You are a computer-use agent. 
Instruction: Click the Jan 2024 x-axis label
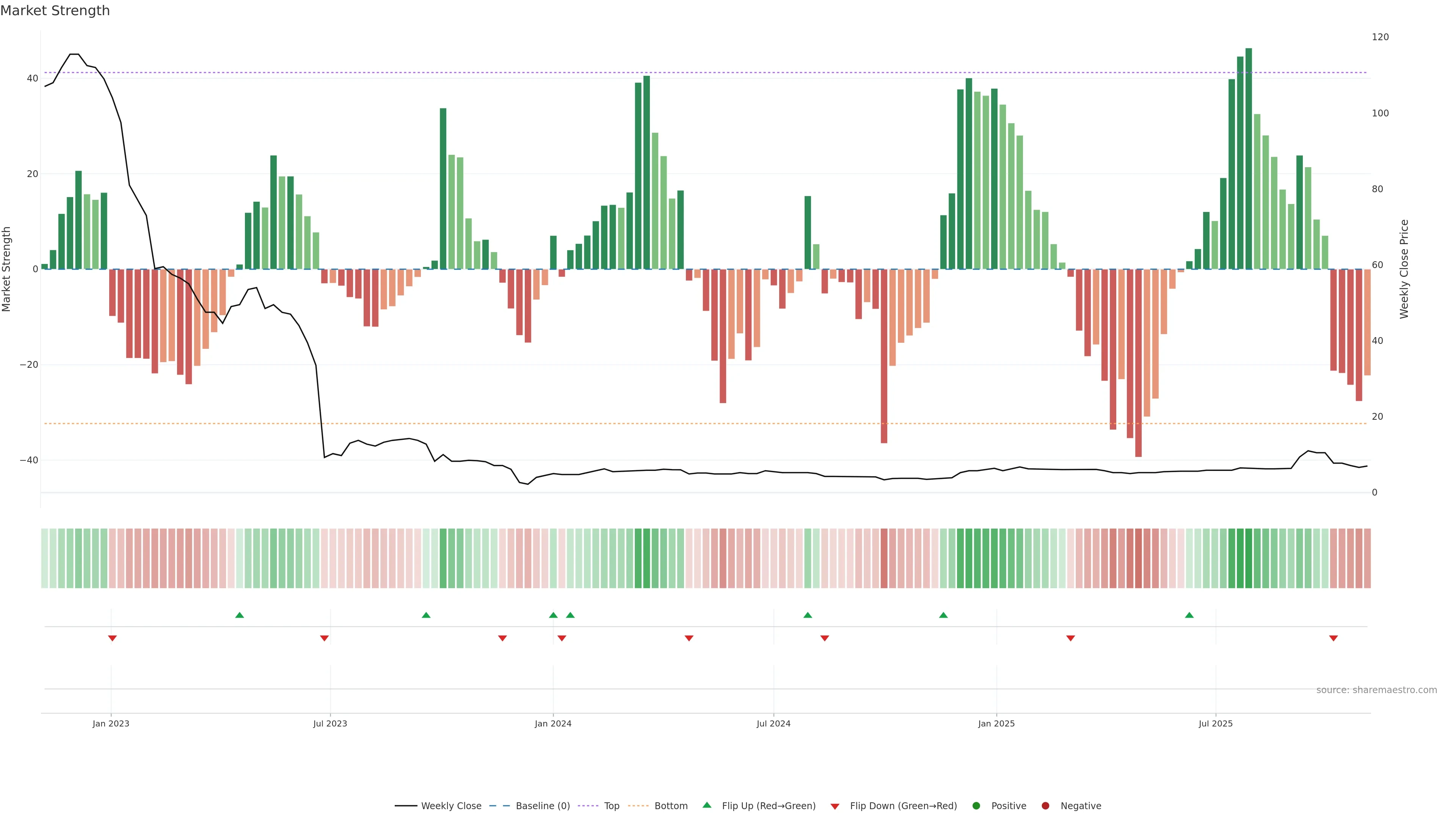(x=553, y=723)
